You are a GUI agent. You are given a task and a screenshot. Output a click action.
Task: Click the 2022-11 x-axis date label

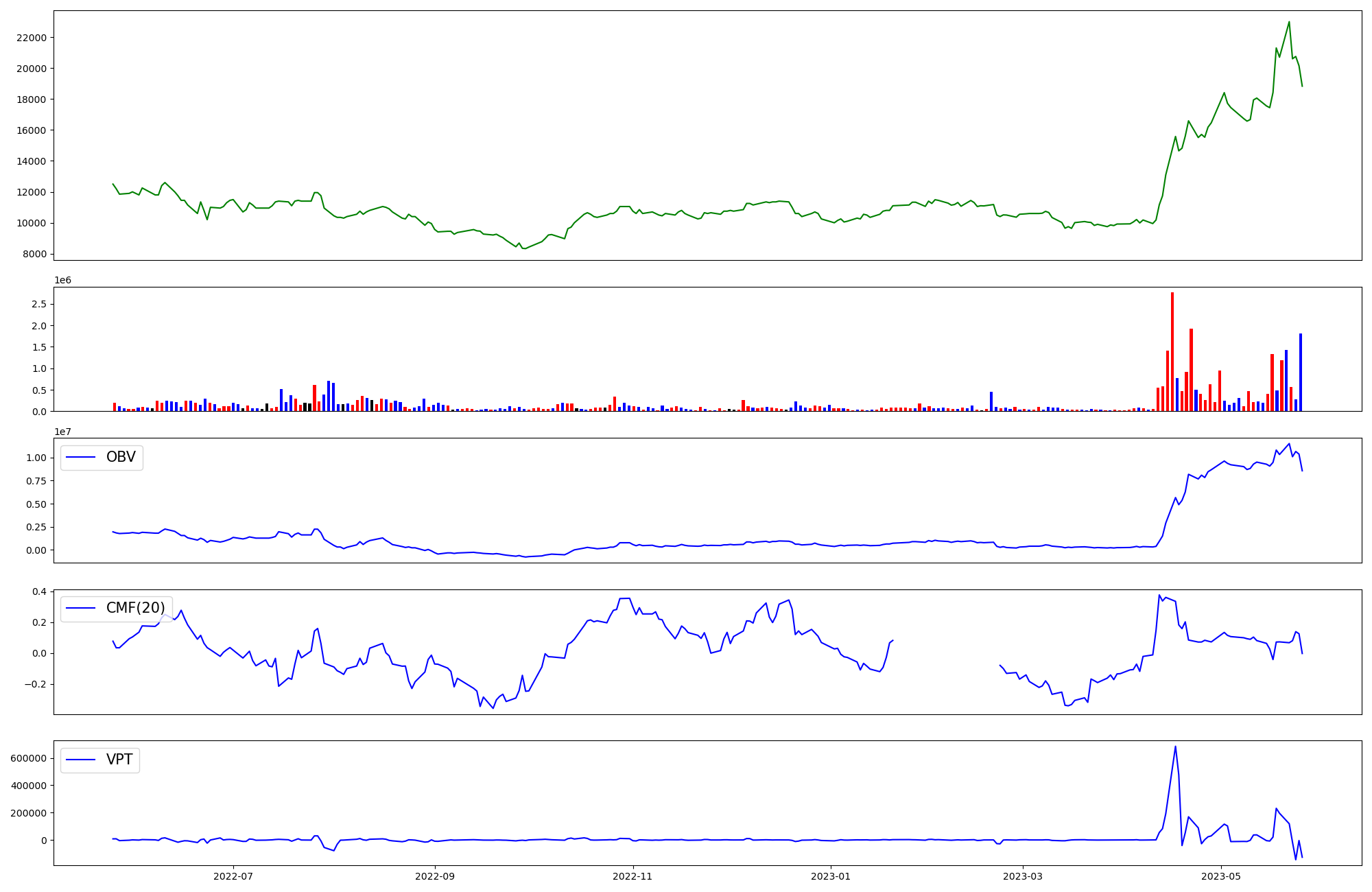[x=632, y=876]
